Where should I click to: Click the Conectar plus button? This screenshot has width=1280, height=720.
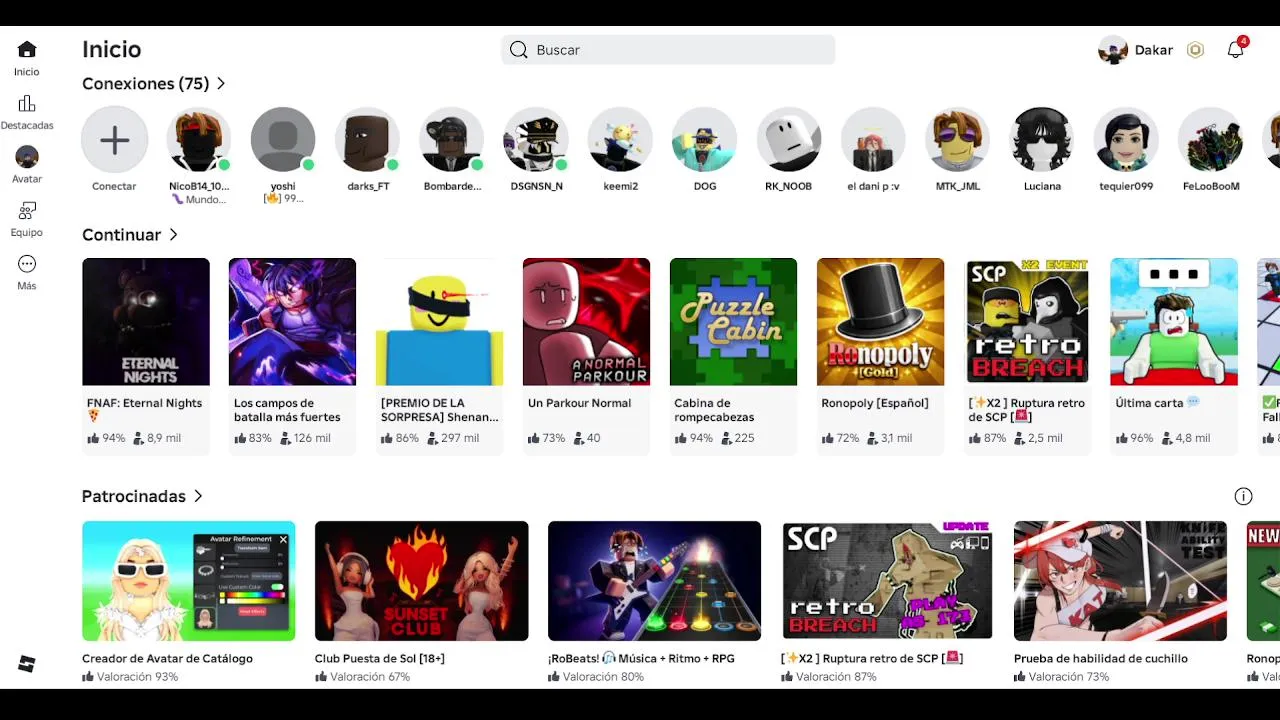114,140
